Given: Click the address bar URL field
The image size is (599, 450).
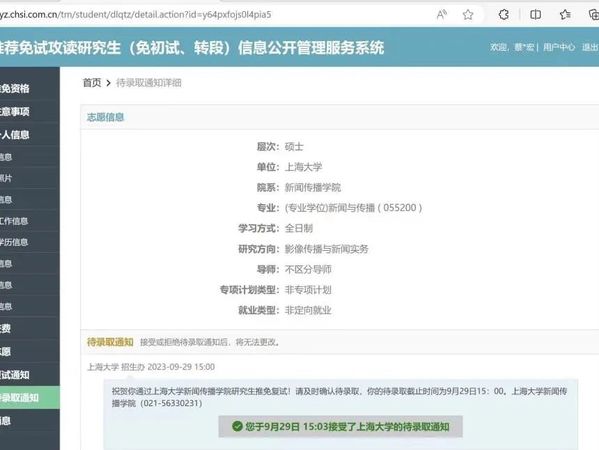Looking at the screenshot, I should [214, 15].
